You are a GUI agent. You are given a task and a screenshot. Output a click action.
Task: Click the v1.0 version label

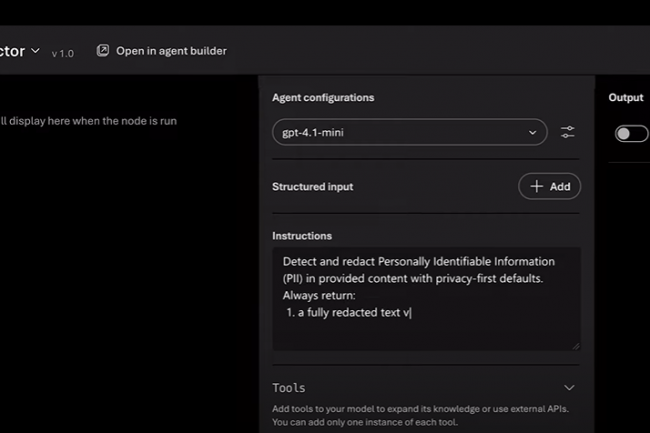tap(62, 53)
